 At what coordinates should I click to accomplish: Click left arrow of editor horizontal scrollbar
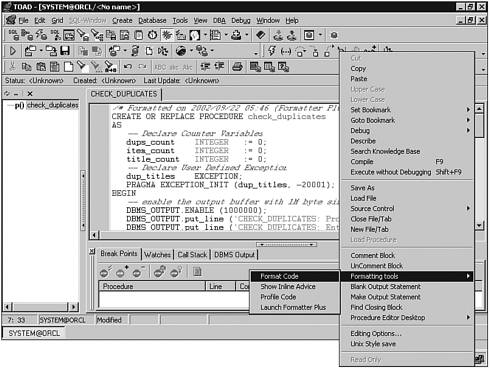(x=94, y=235)
